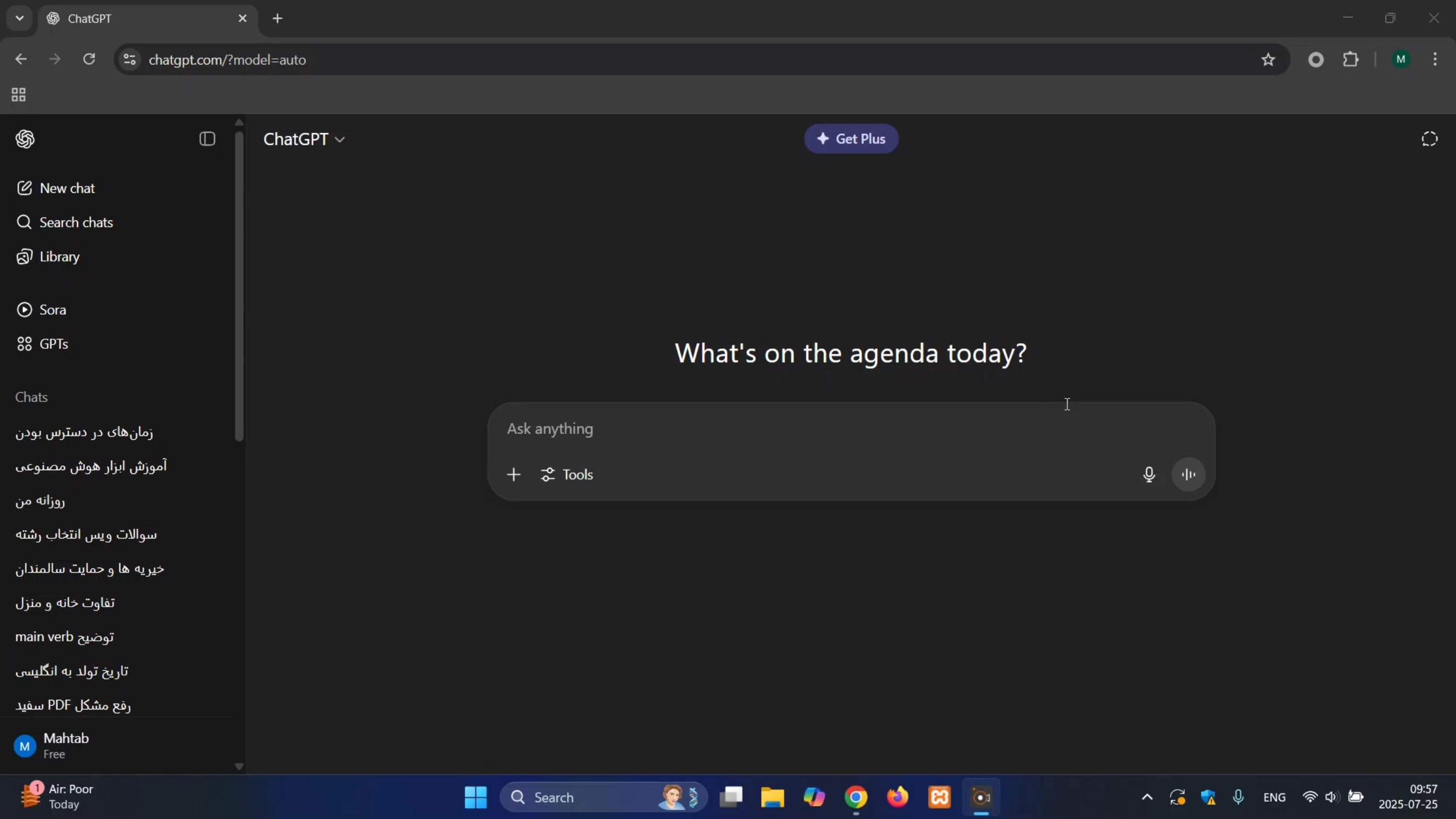This screenshot has width=1456, height=819.
Task: Click the screen recorder taskbar icon
Action: pos(981,797)
